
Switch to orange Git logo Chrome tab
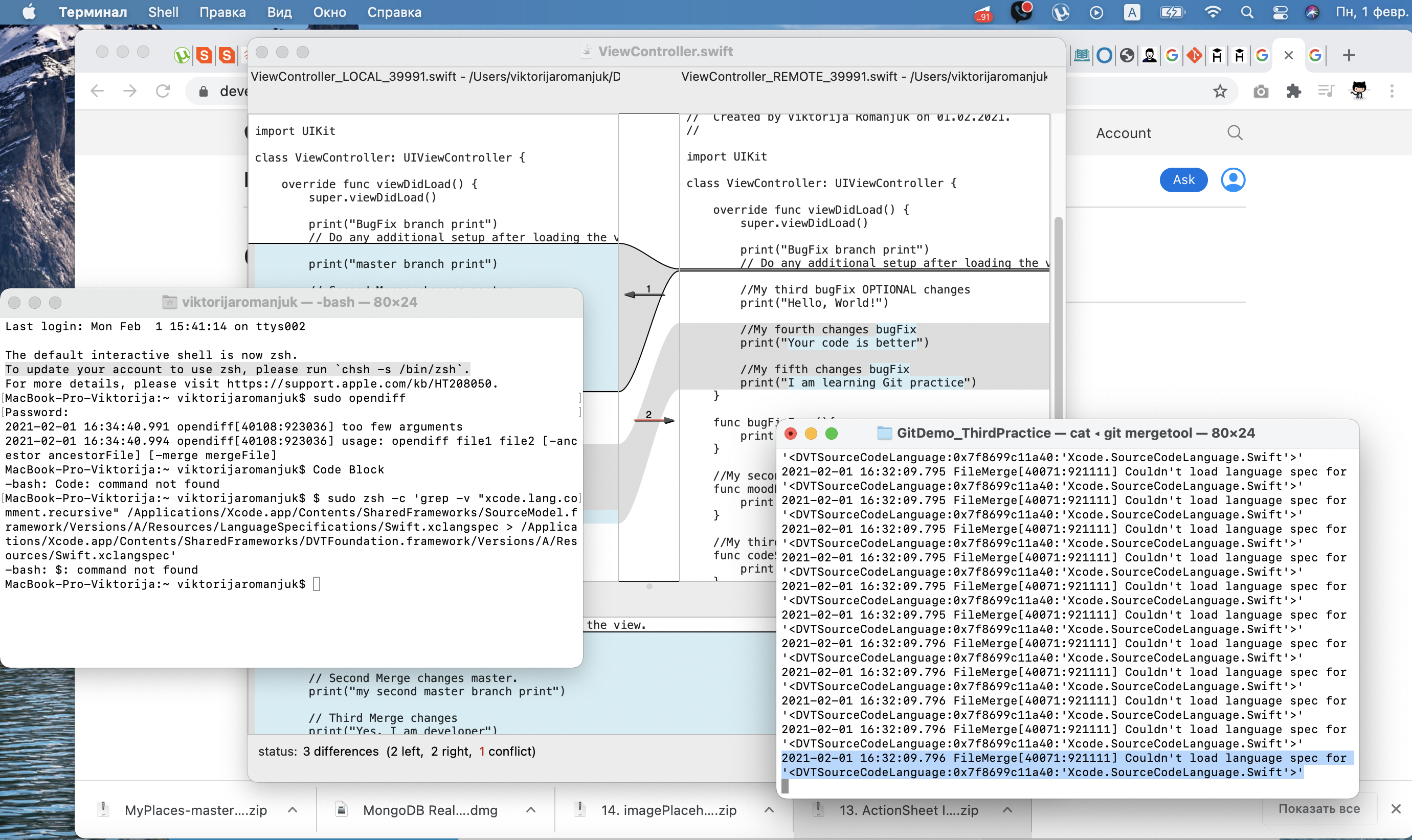pyautogui.click(x=1195, y=55)
